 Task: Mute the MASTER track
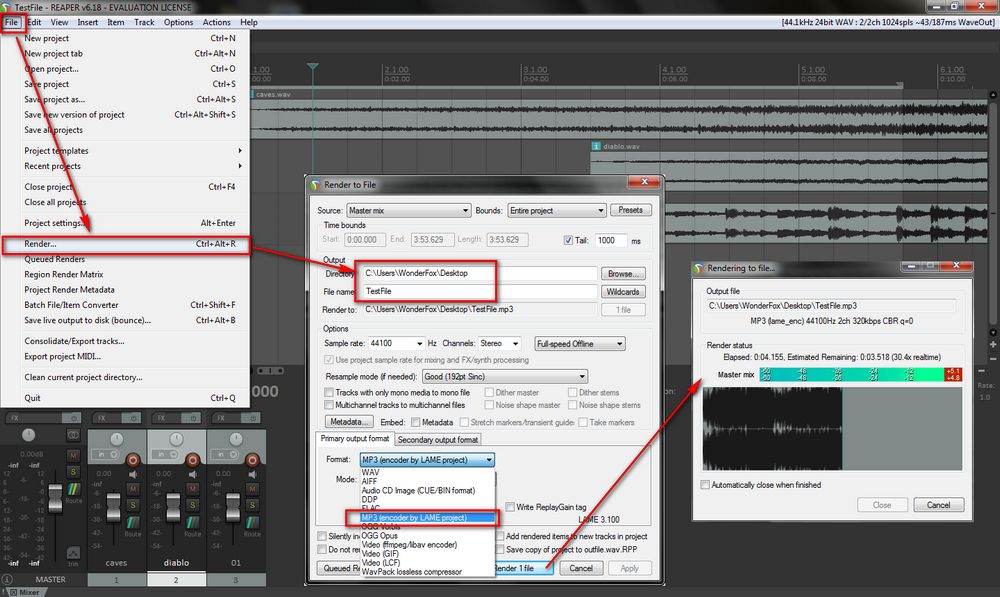point(73,455)
